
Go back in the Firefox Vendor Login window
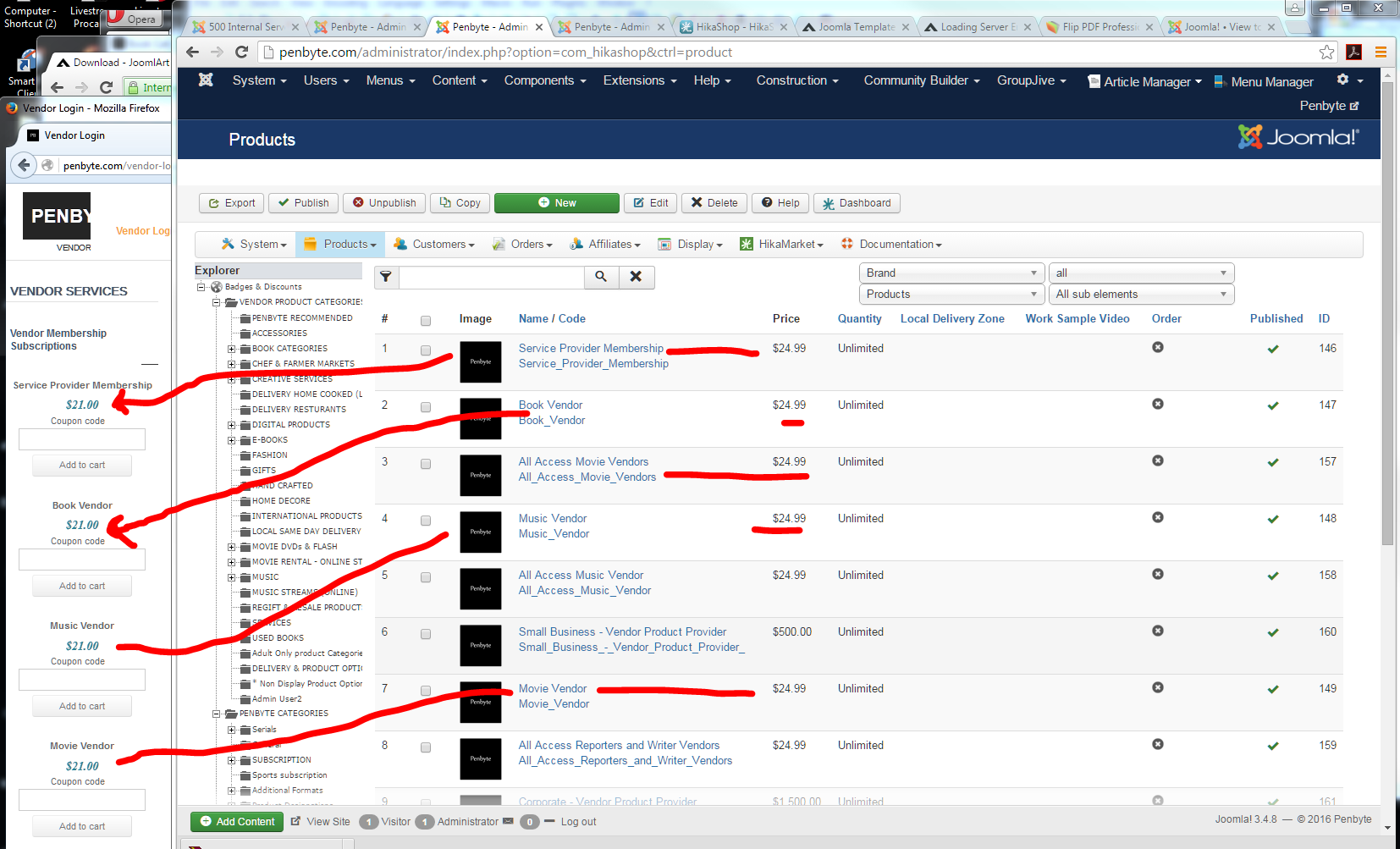[x=25, y=165]
